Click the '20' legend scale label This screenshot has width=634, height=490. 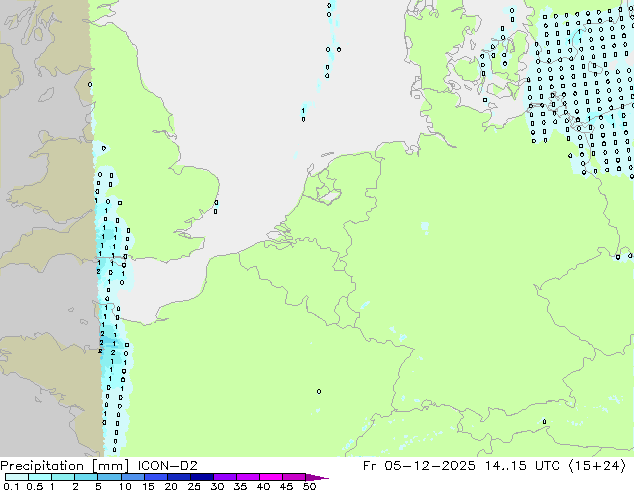tap(171, 486)
